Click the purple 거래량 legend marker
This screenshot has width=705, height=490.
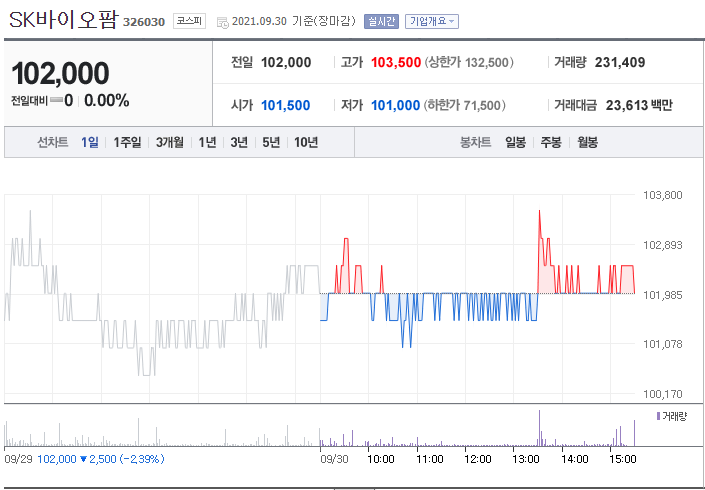pyautogui.click(x=659, y=416)
